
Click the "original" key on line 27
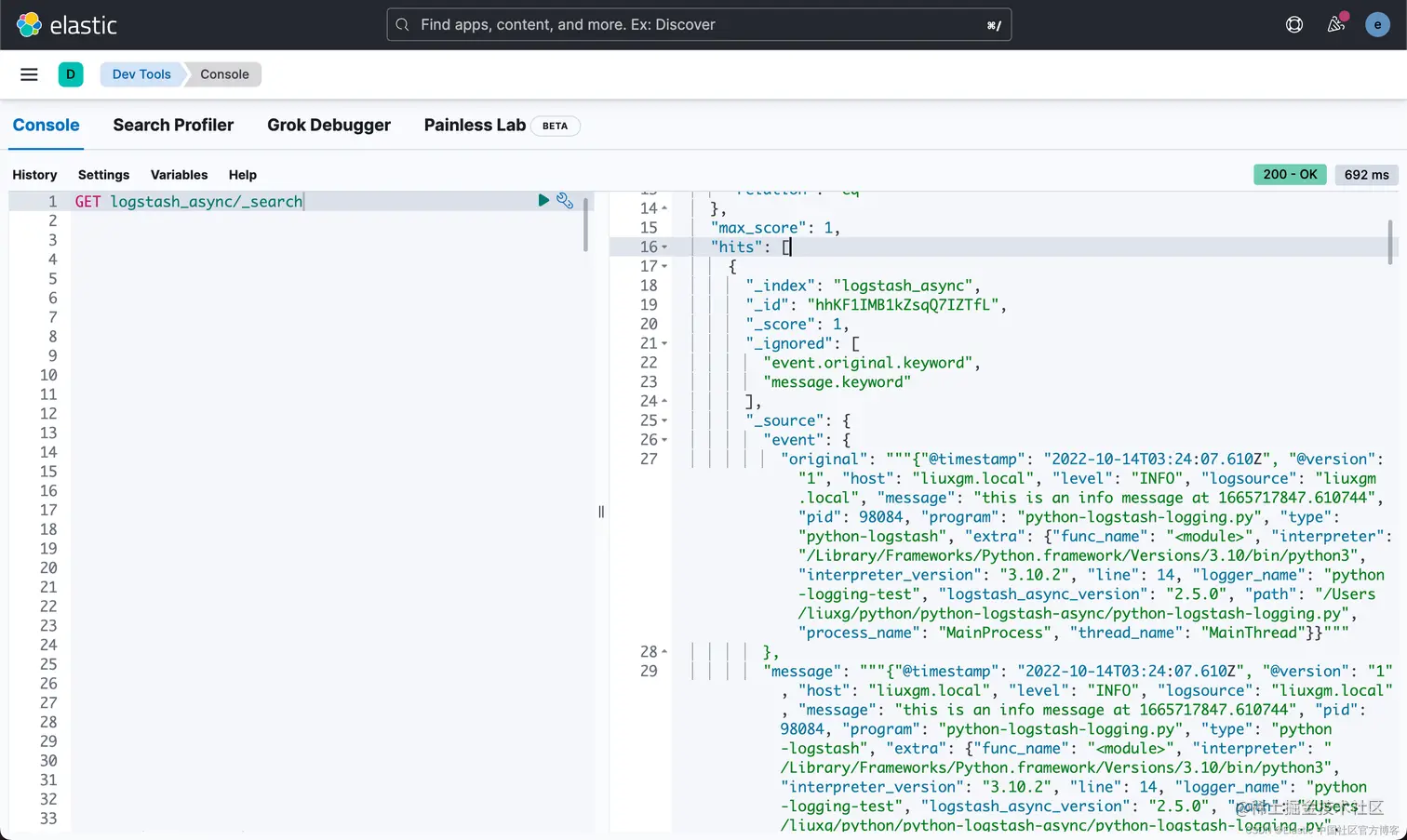824,460
